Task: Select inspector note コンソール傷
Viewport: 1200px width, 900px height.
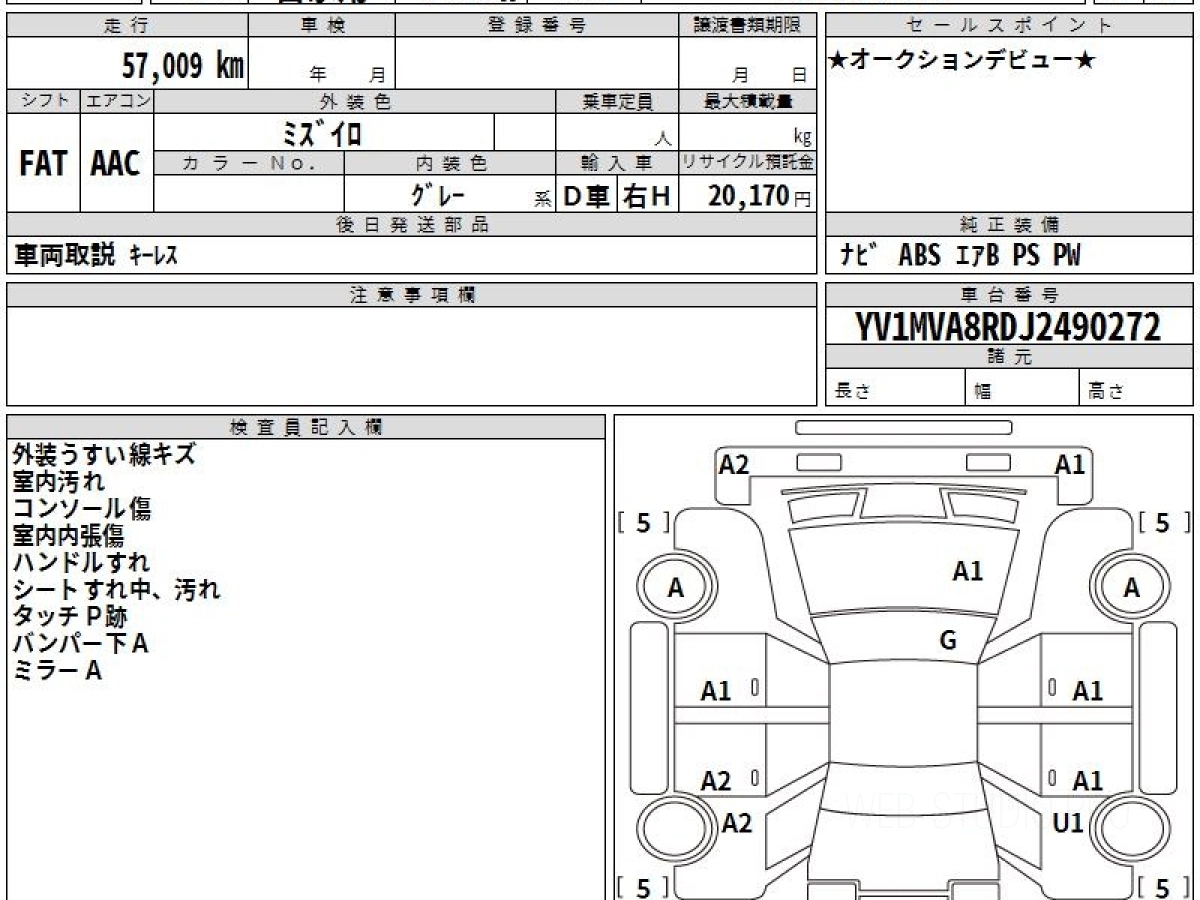Action: pyautogui.click(x=82, y=509)
